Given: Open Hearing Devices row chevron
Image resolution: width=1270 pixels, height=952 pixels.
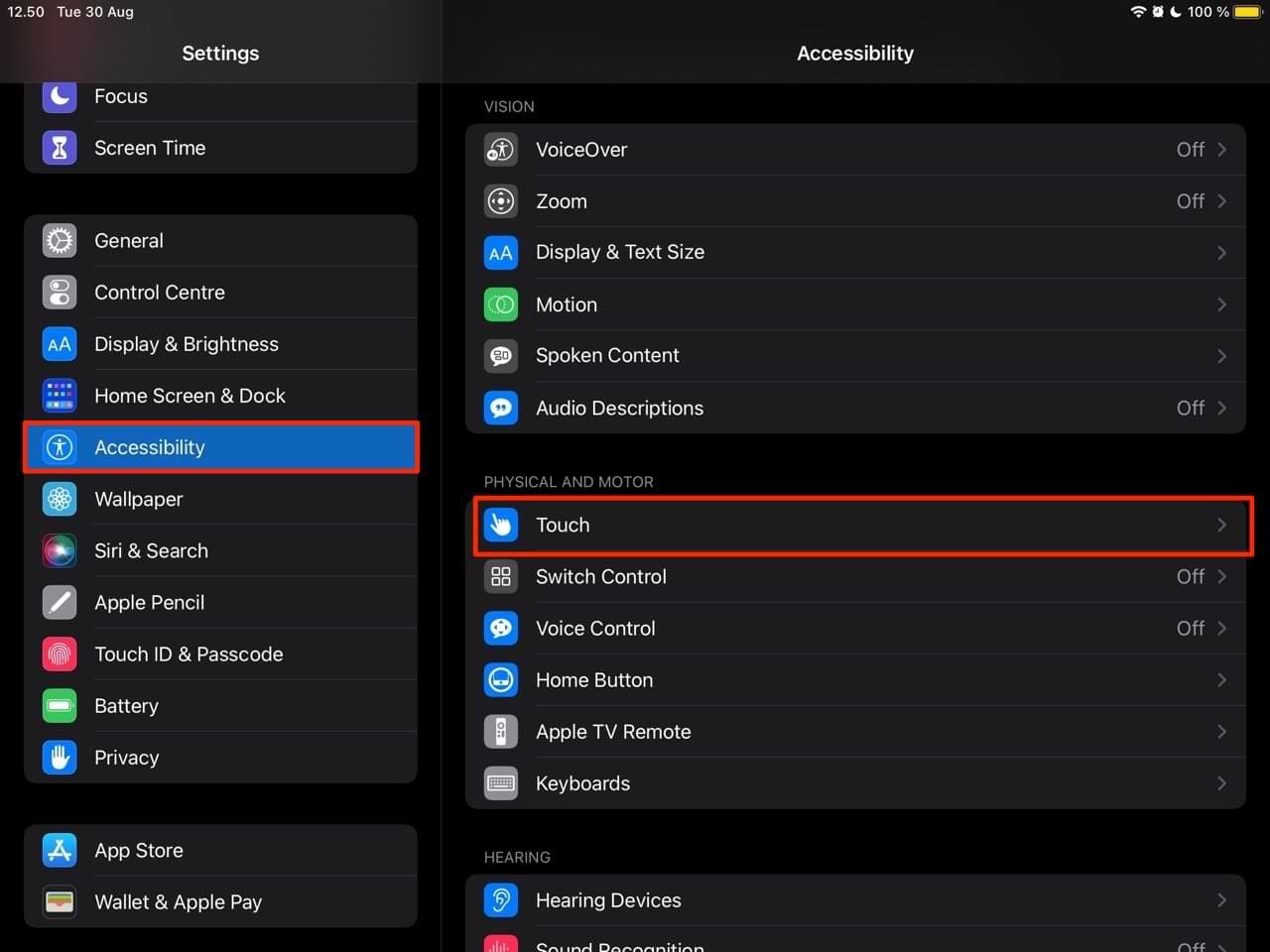Looking at the screenshot, I should [x=1222, y=899].
